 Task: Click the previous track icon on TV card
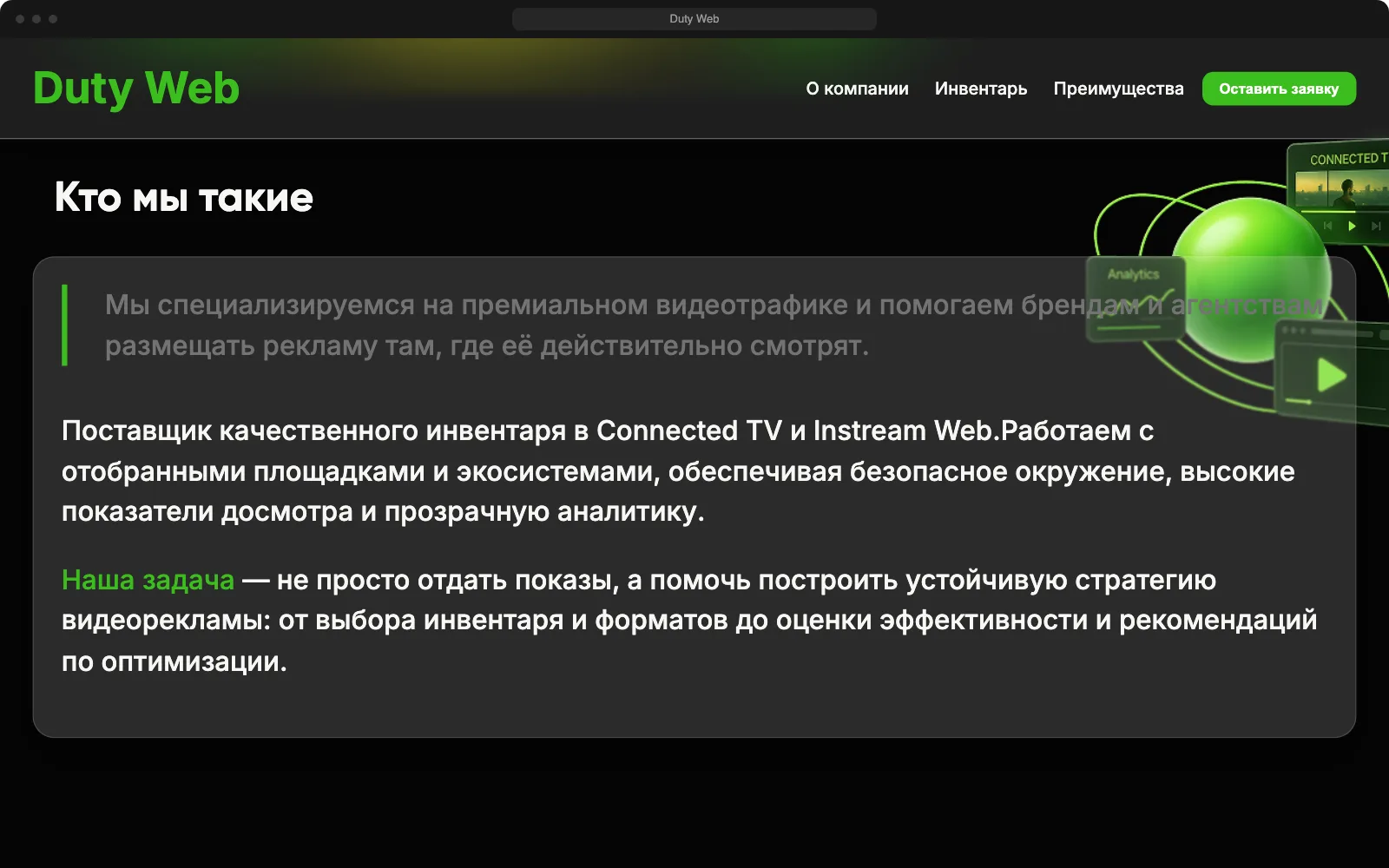pyautogui.click(x=1327, y=226)
